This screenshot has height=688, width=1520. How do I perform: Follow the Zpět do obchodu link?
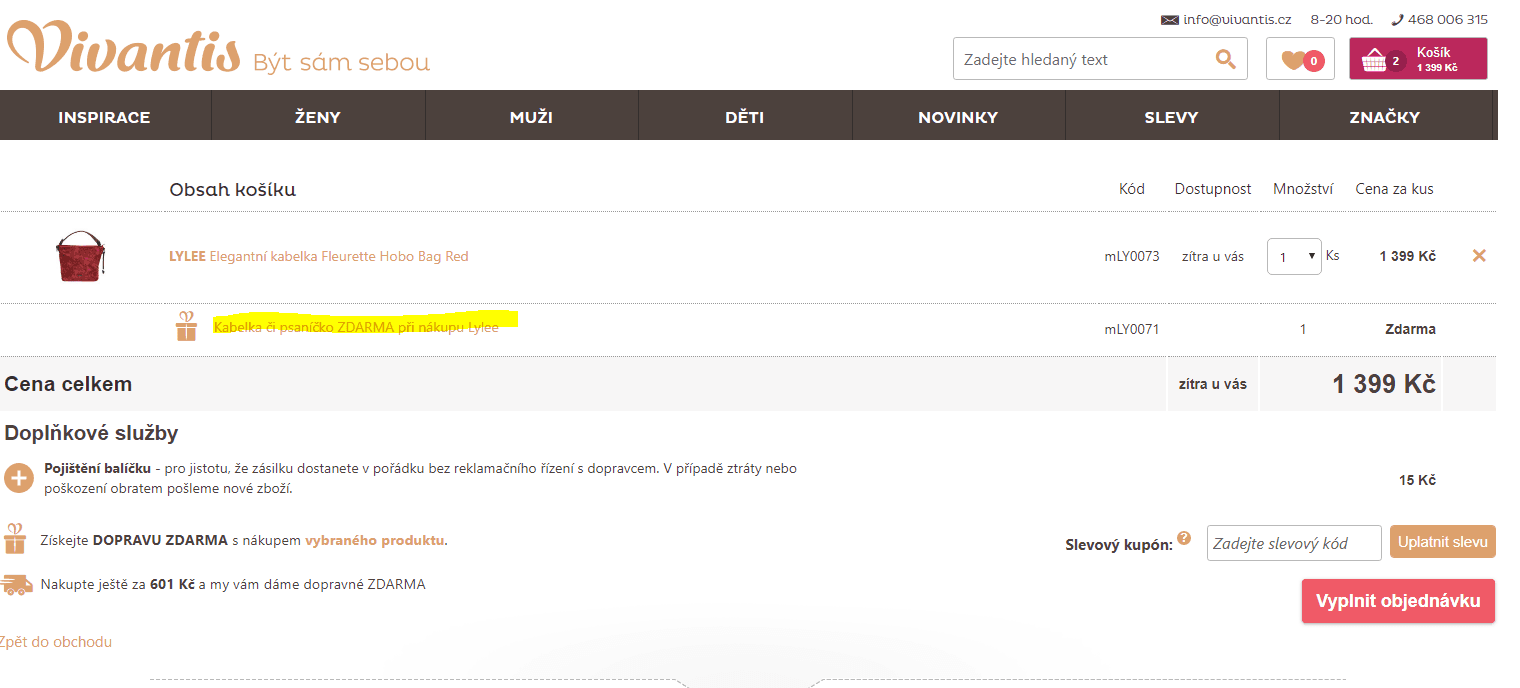[x=56, y=642]
